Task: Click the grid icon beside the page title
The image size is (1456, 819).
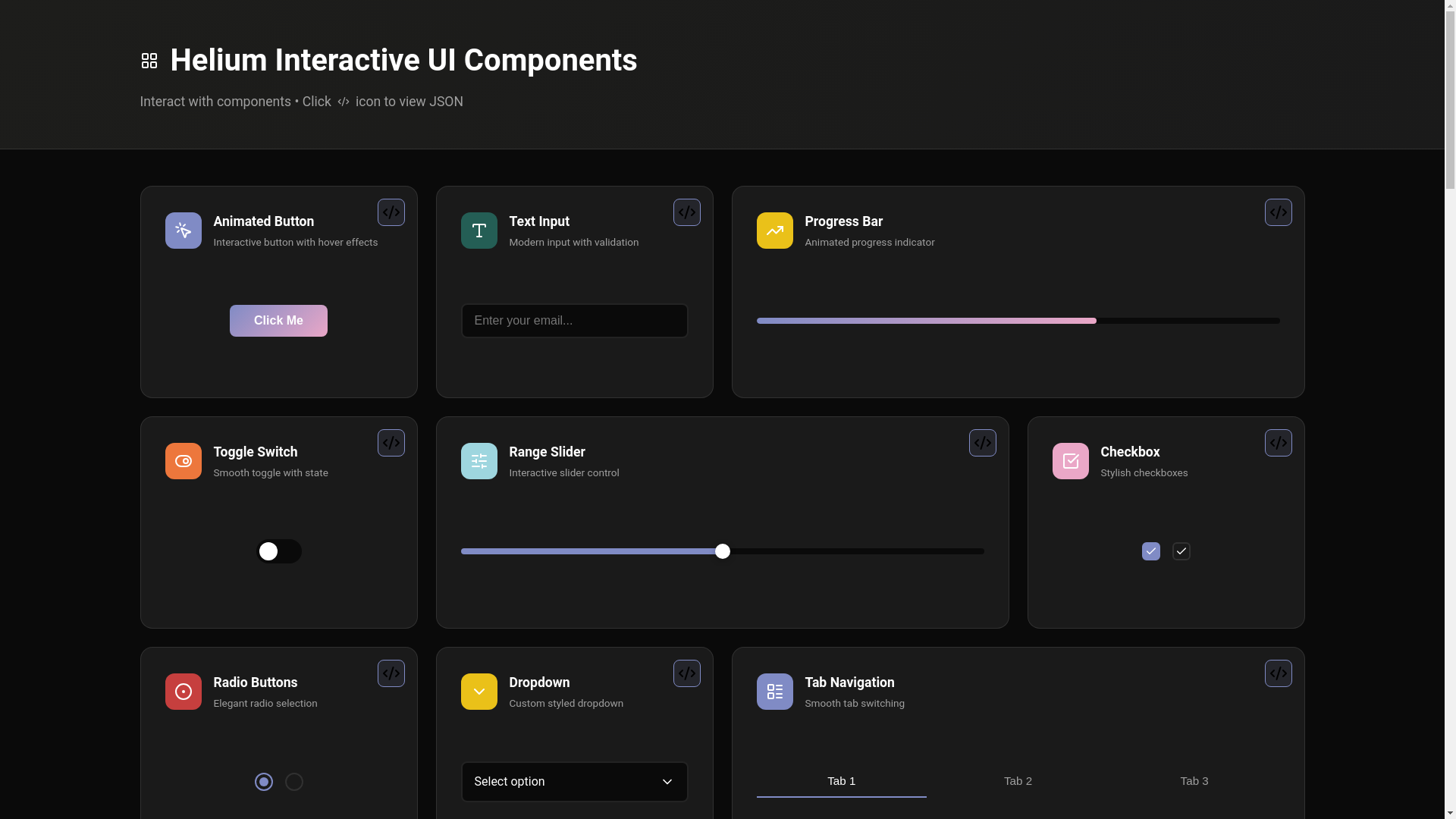Action: [149, 61]
